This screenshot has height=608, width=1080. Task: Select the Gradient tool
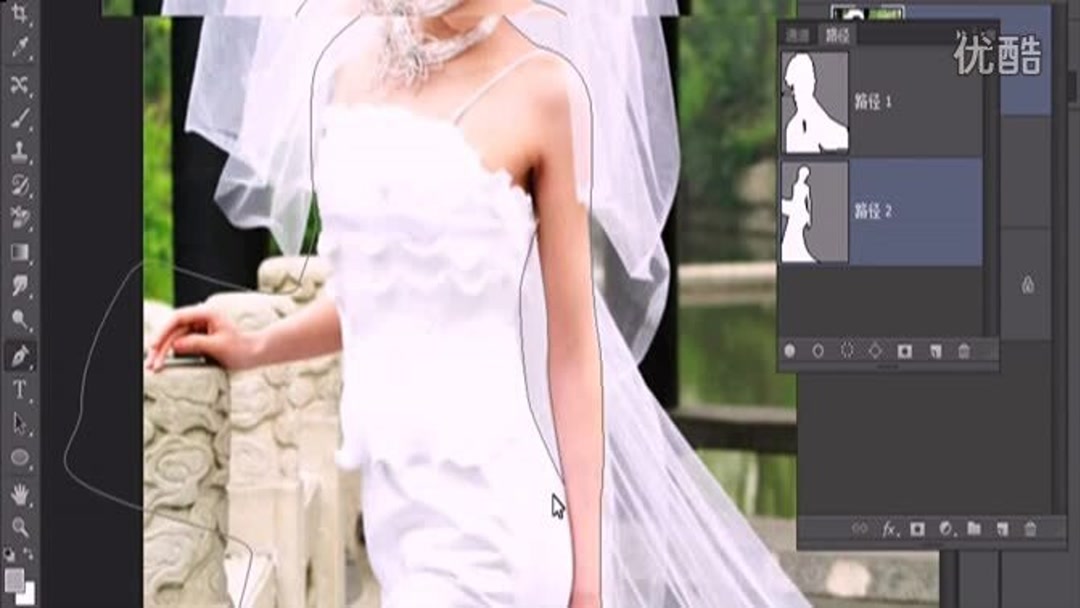(x=18, y=250)
